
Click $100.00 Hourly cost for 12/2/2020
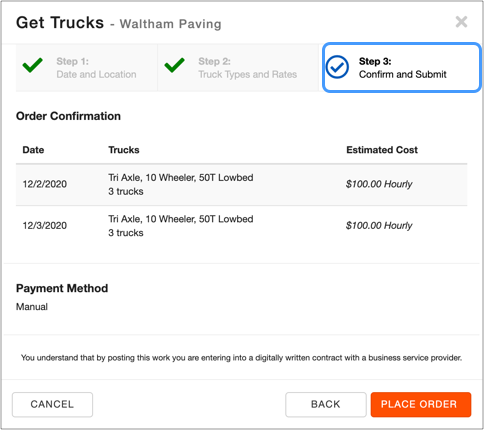(x=379, y=184)
